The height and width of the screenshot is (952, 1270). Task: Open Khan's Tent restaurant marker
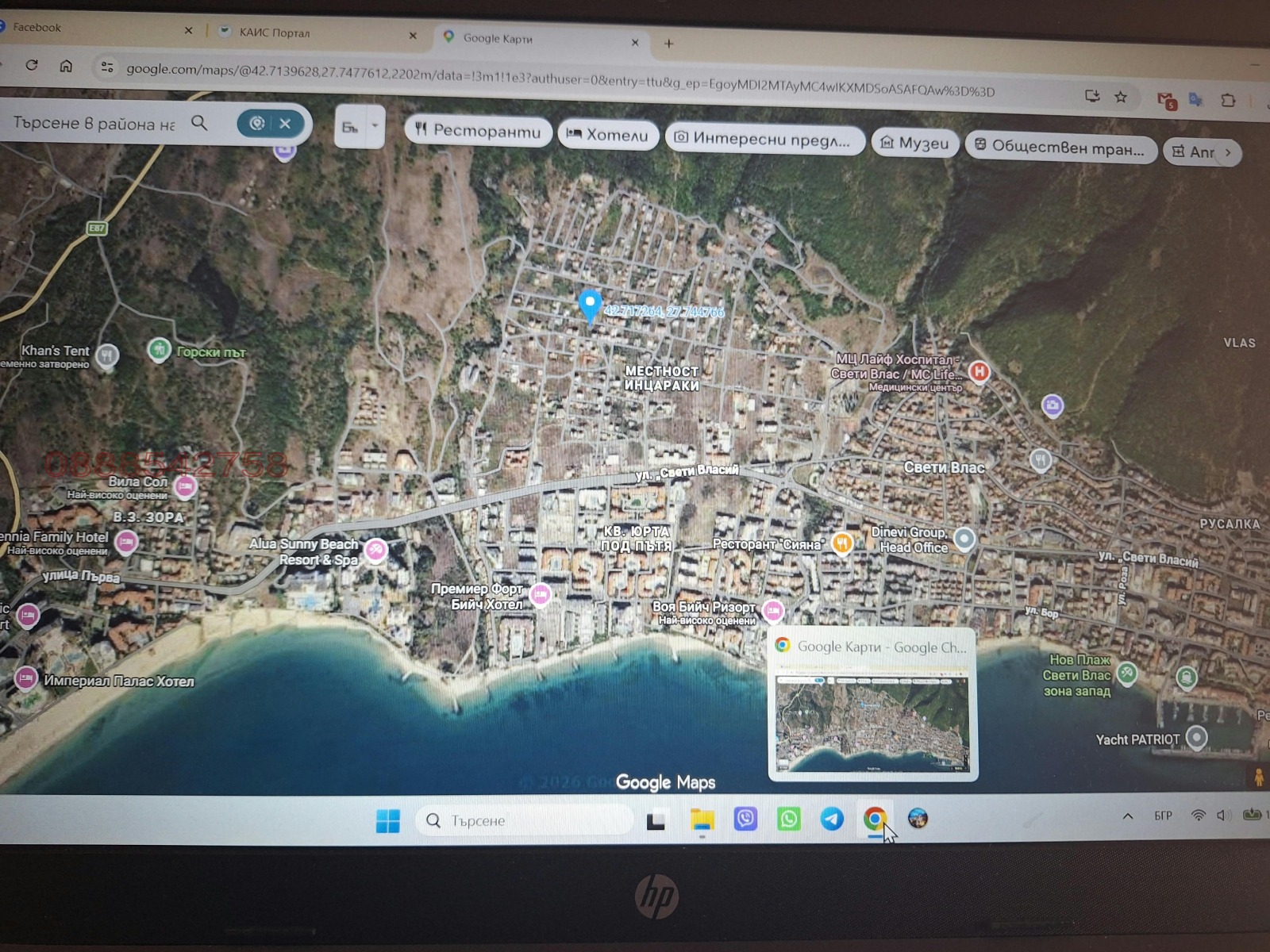click(107, 355)
